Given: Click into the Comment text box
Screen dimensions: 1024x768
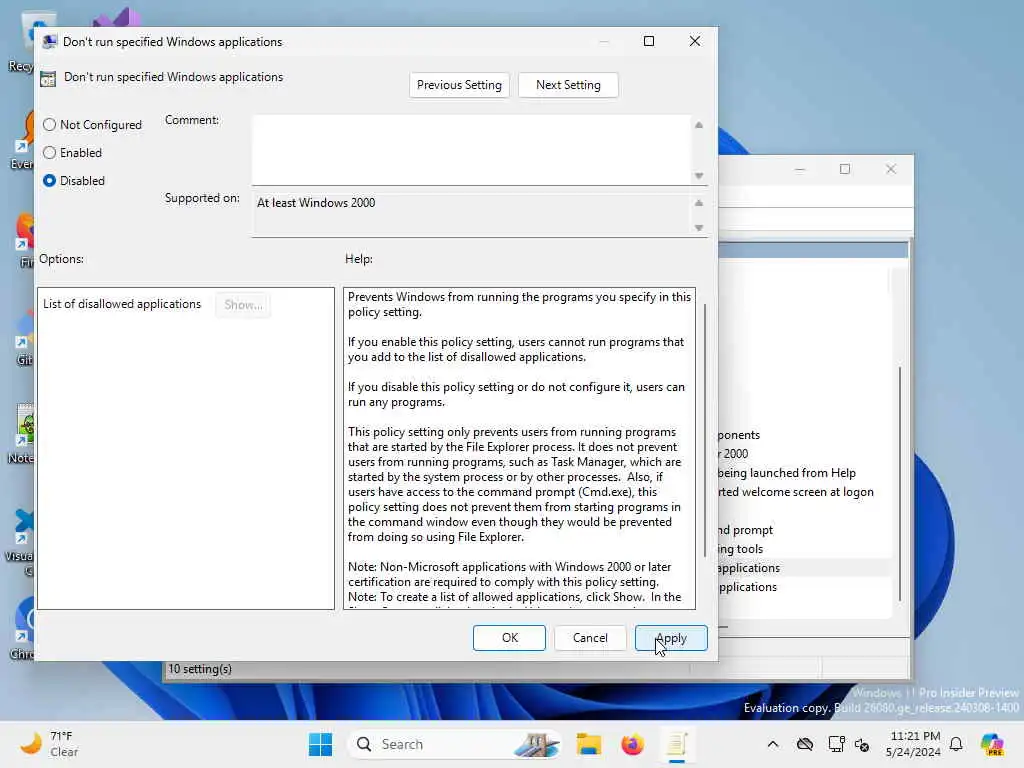Looking at the screenshot, I should [x=472, y=150].
